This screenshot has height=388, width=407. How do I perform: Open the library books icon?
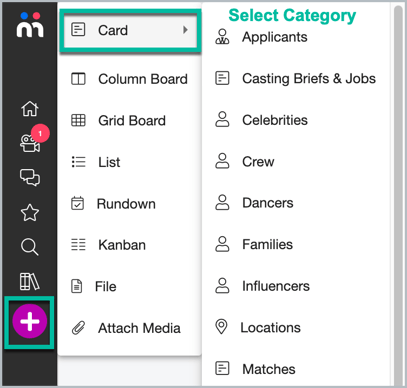point(30,282)
